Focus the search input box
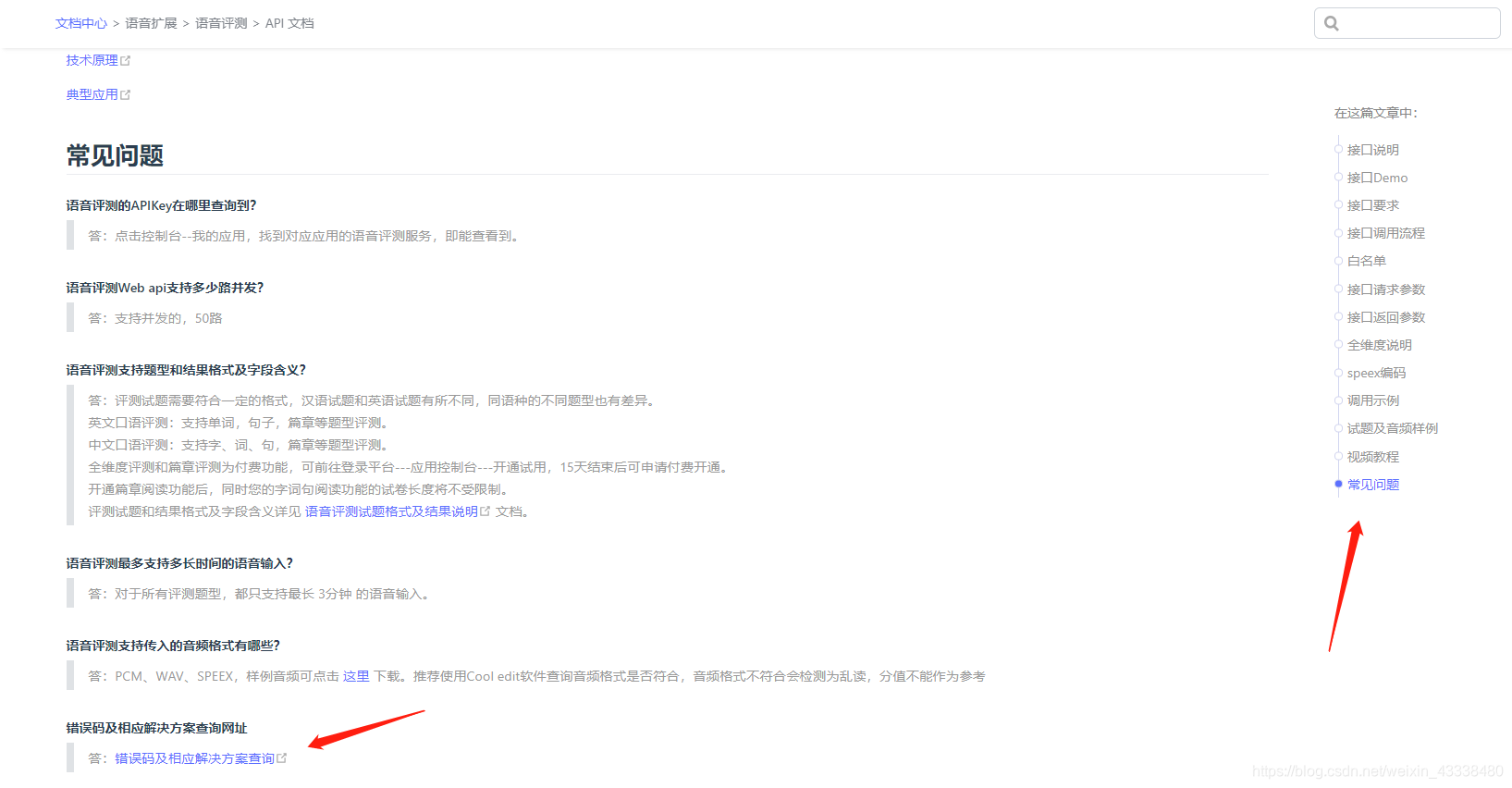1512x788 pixels. (1407, 23)
